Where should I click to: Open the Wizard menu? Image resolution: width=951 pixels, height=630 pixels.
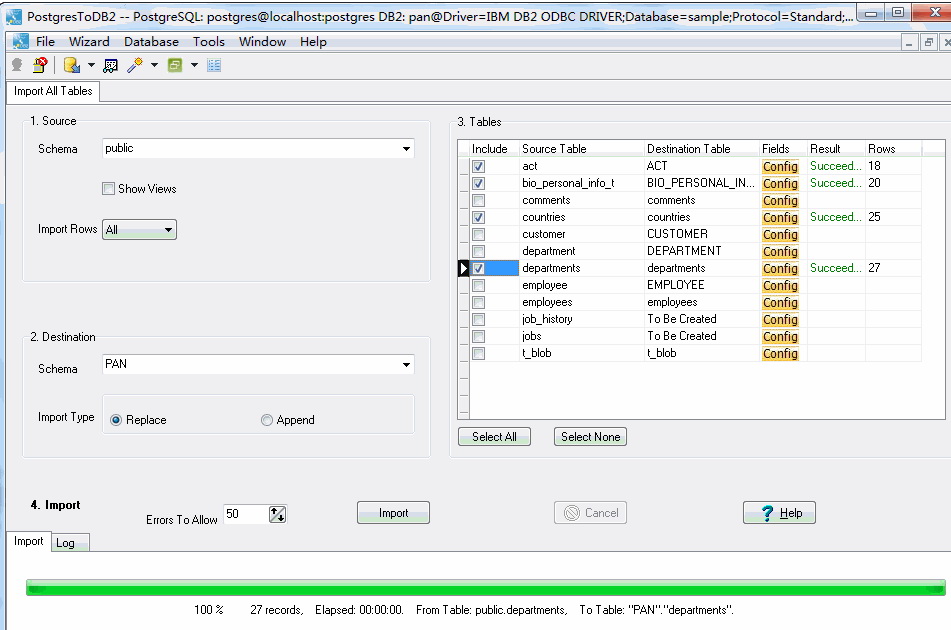point(89,42)
